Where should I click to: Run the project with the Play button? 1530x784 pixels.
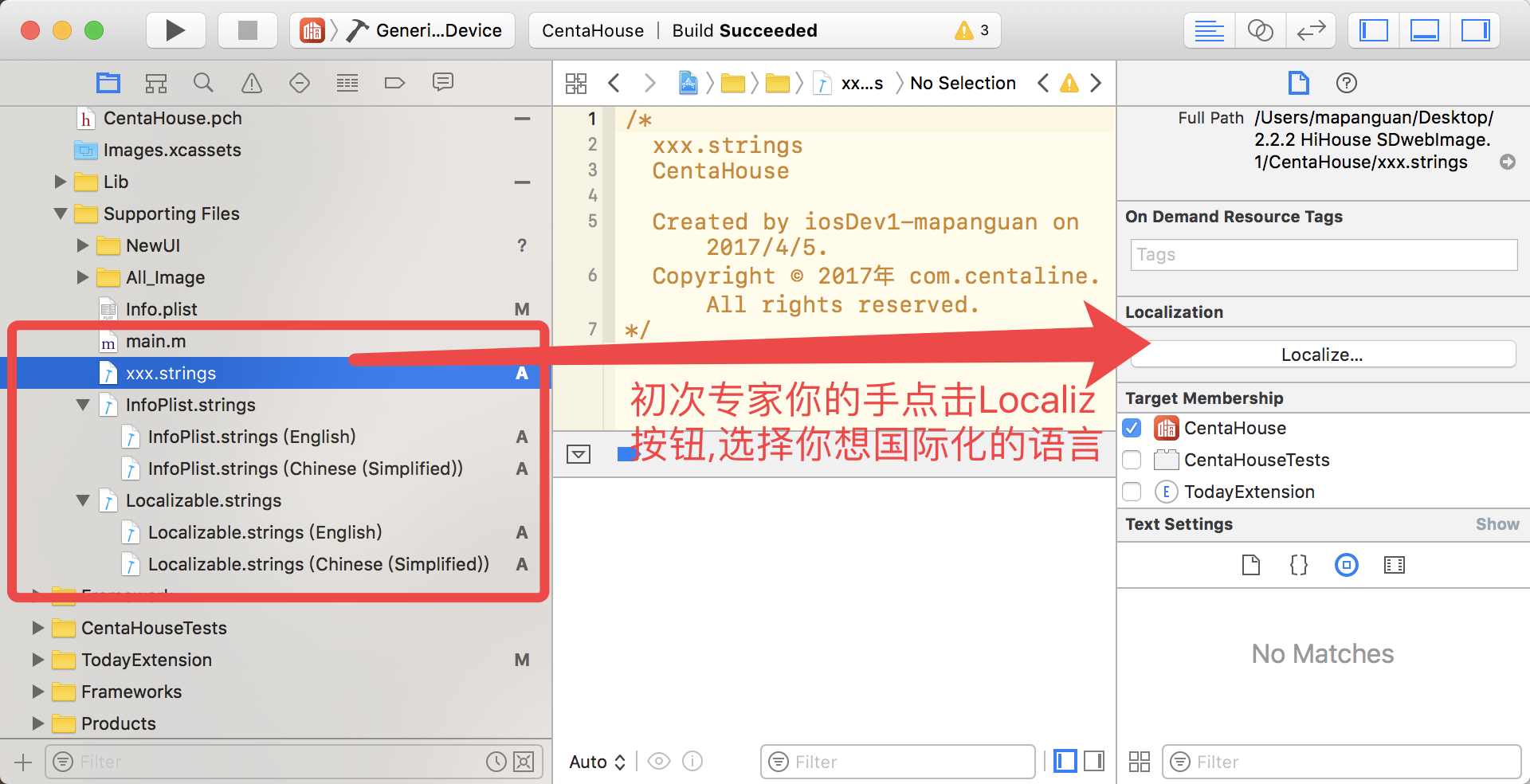[175, 30]
